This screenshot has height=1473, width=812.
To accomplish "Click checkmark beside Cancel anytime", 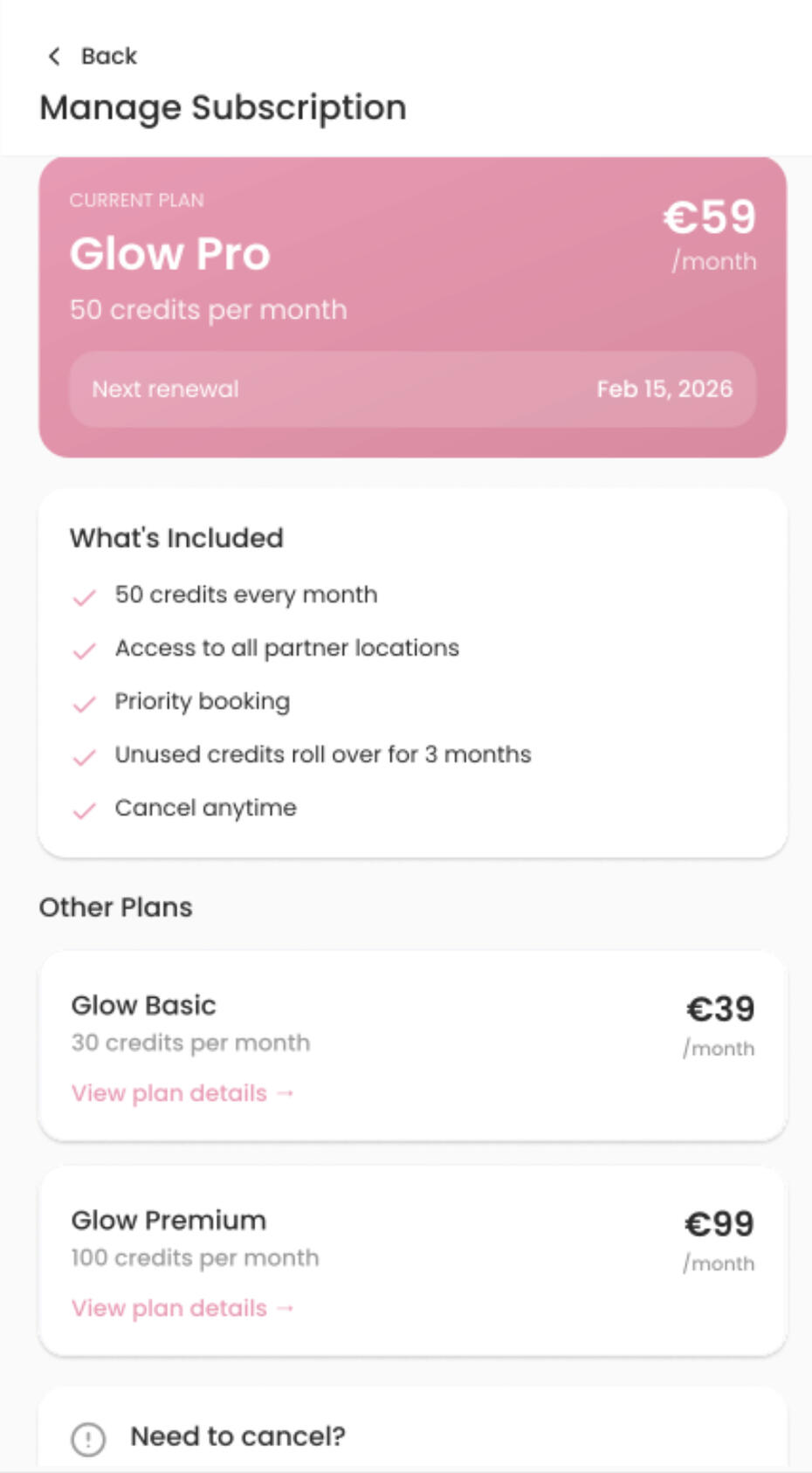I will [x=85, y=811].
